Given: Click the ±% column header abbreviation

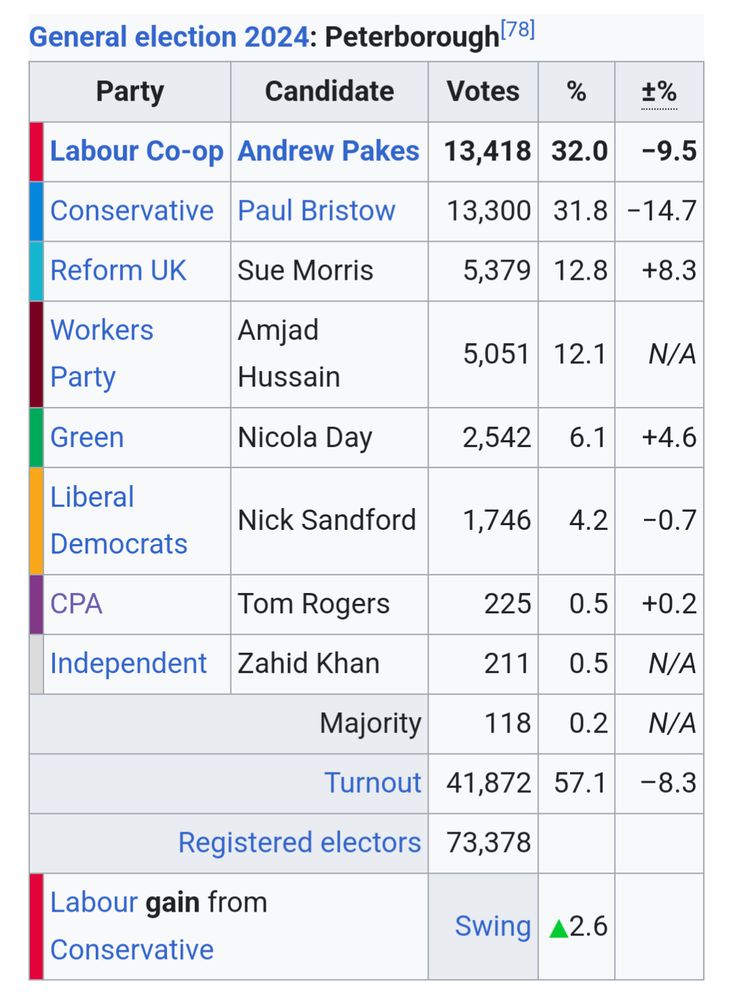Looking at the screenshot, I should click(658, 92).
